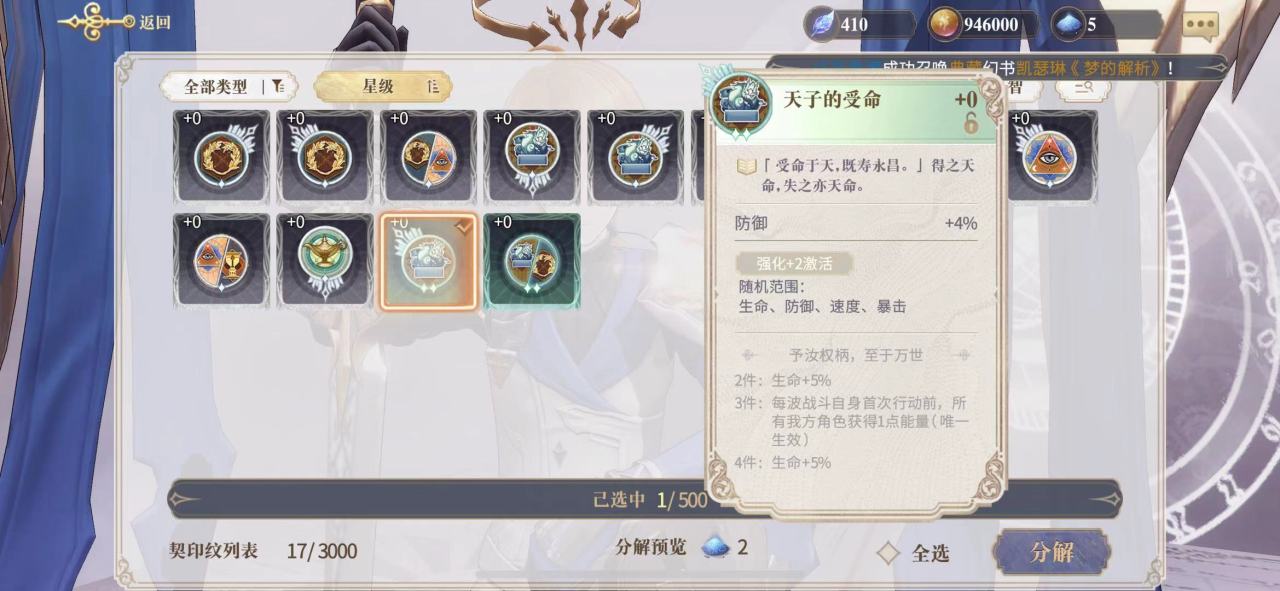Image resolution: width=1280 pixels, height=591 pixels.
Task: Select the eye and chalice split sigil
Action: [x=221, y=259]
